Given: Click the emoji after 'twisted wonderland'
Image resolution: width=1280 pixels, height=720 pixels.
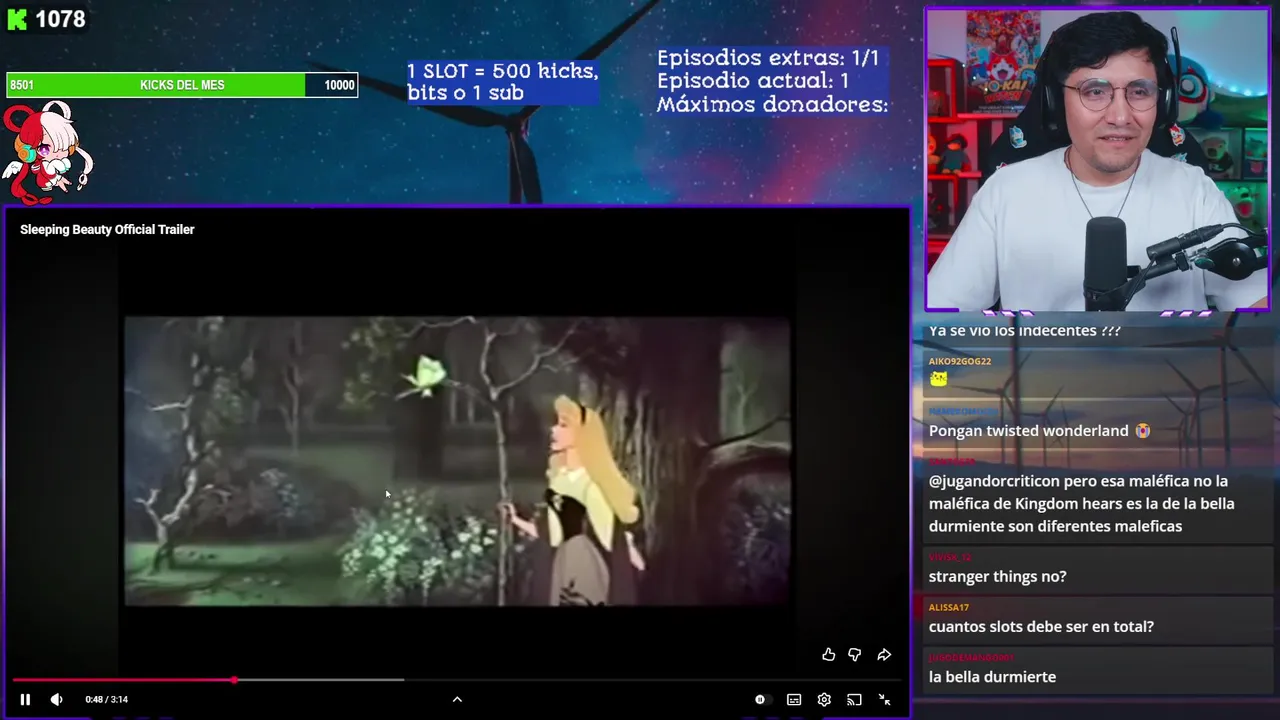Looking at the screenshot, I should pyautogui.click(x=1142, y=430).
